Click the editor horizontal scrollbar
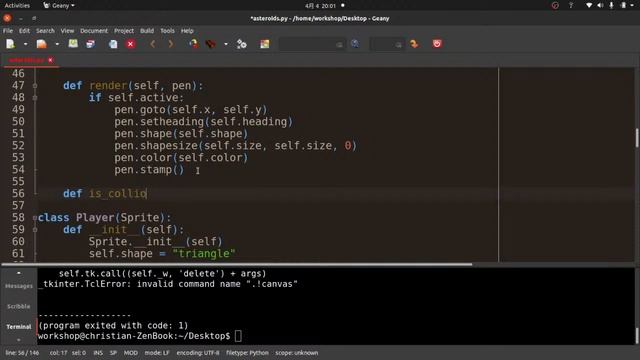This screenshot has width=640, height=360. click(237, 264)
